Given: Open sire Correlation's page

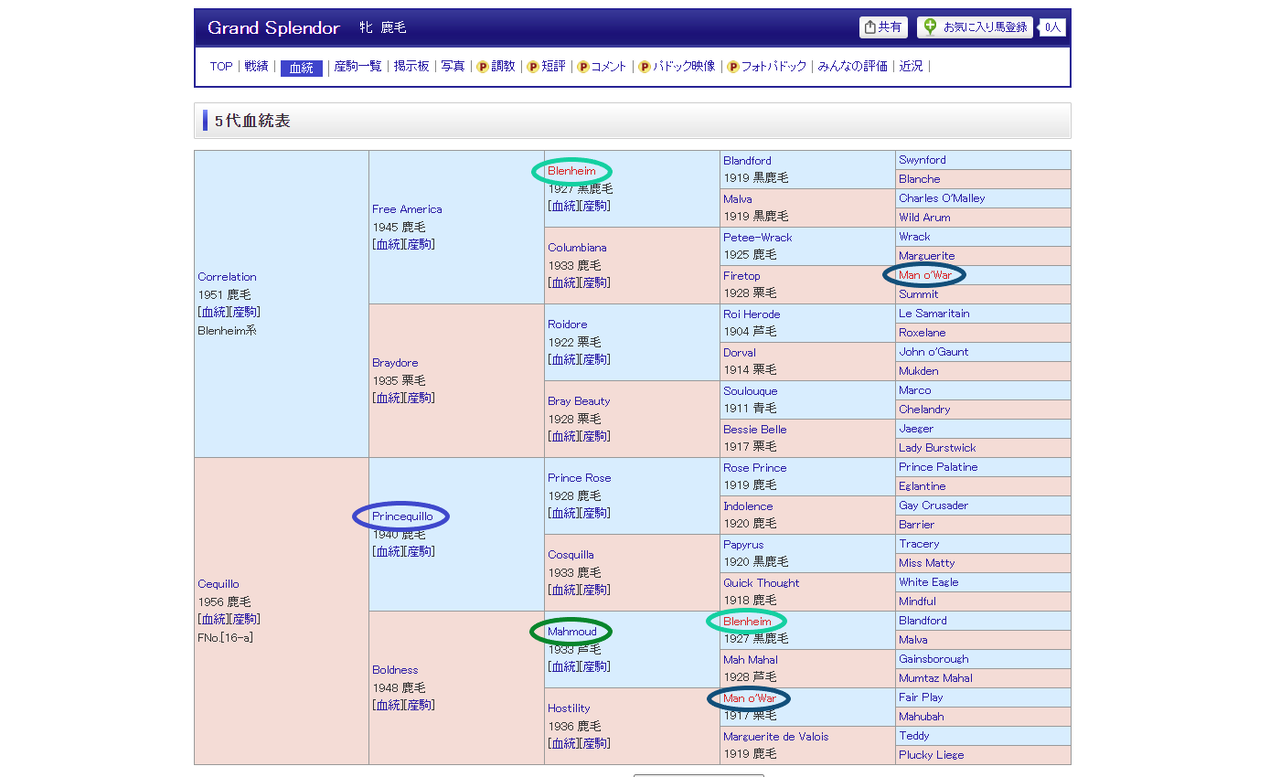Looking at the screenshot, I should pos(227,277).
